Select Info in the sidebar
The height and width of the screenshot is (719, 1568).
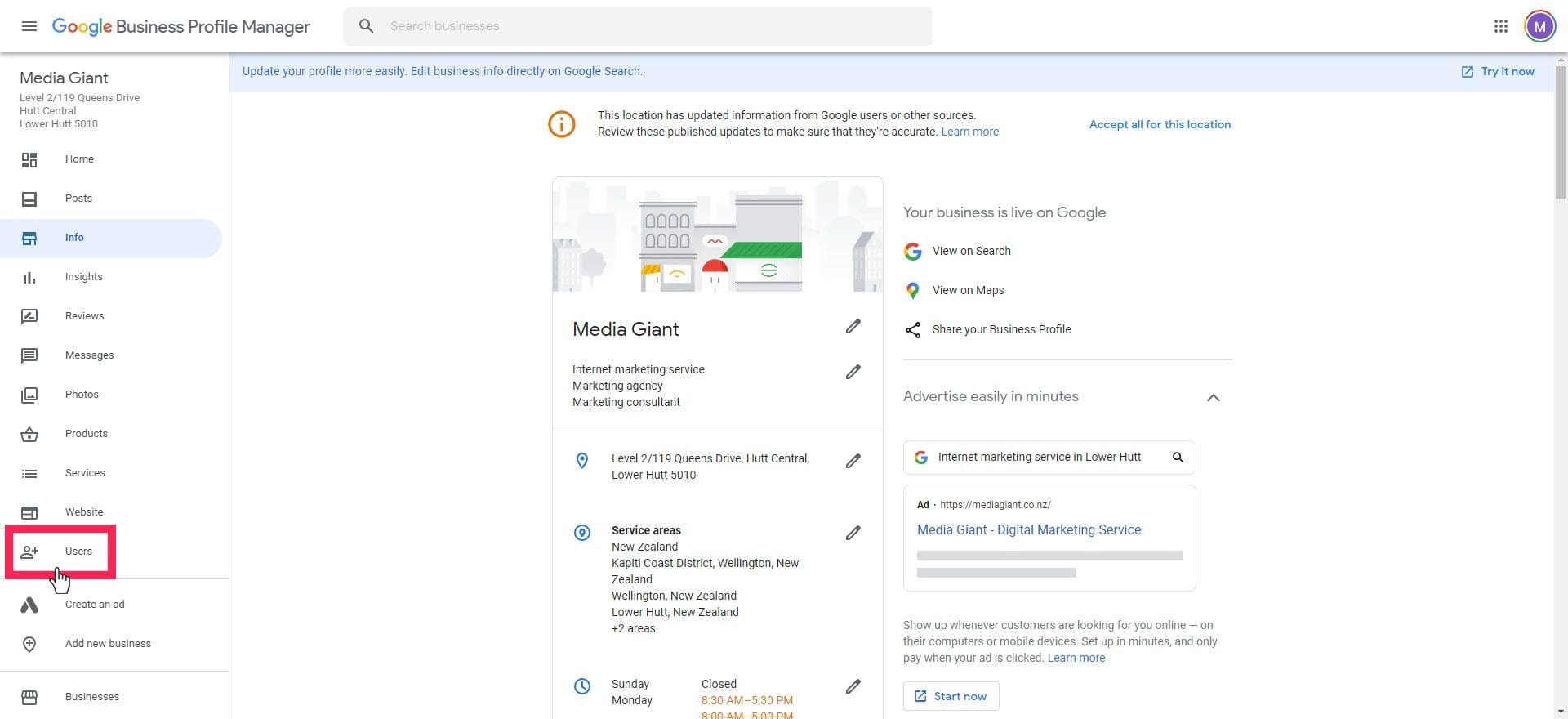click(x=111, y=238)
